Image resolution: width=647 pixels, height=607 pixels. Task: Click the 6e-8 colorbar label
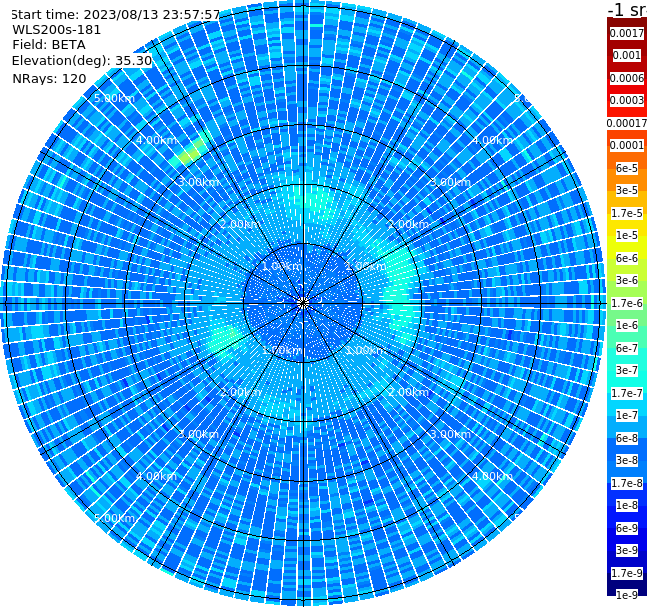(627, 438)
